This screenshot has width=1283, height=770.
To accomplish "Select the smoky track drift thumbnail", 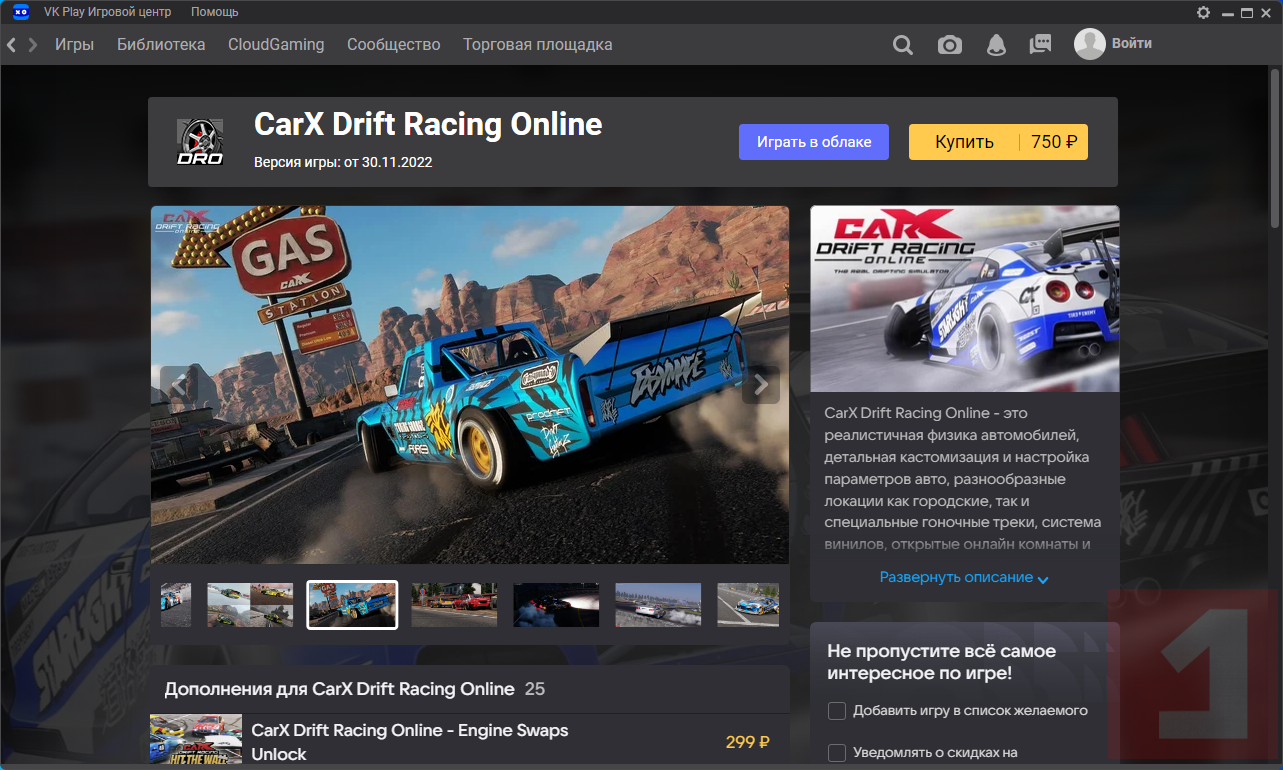I will [658, 605].
